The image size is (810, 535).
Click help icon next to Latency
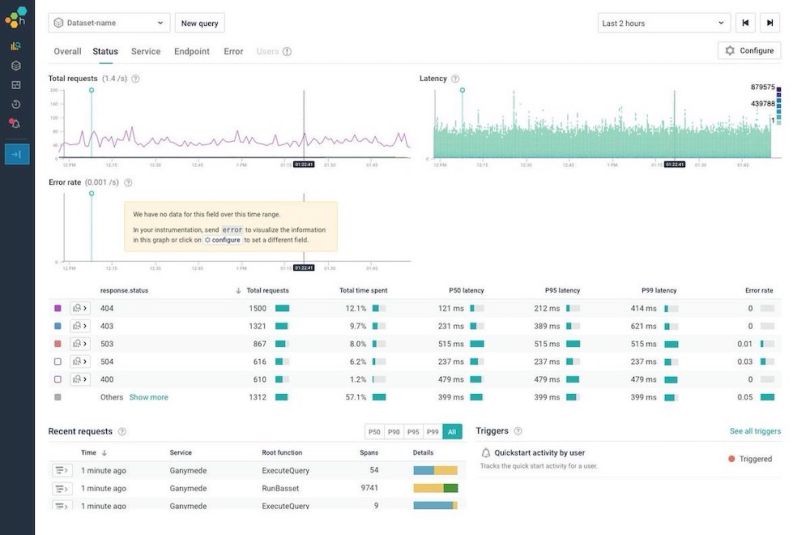456,79
